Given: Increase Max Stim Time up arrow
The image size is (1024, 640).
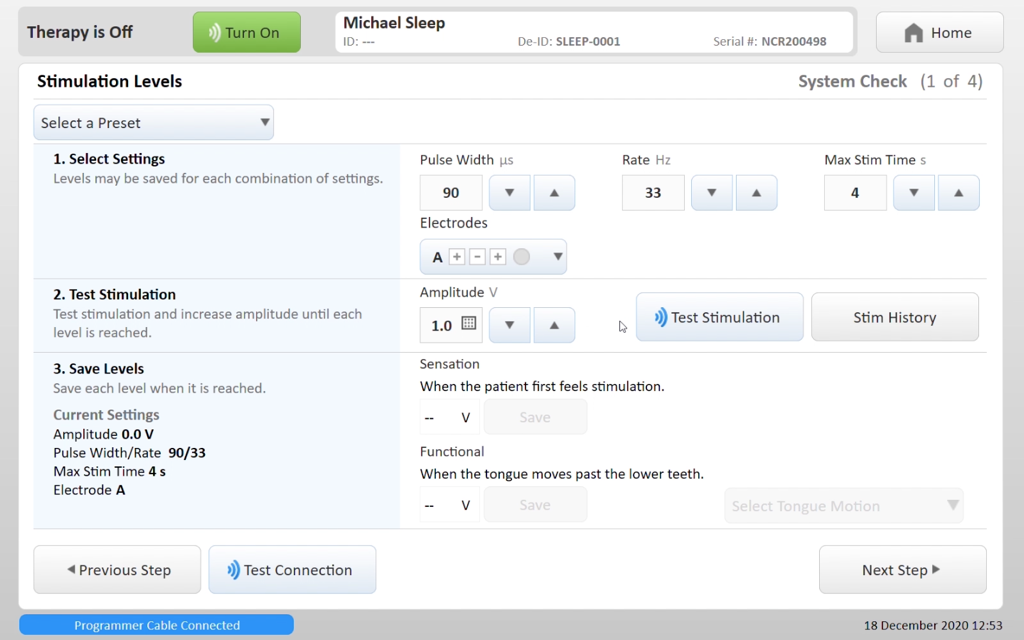Looking at the screenshot, I should [958, 193].
